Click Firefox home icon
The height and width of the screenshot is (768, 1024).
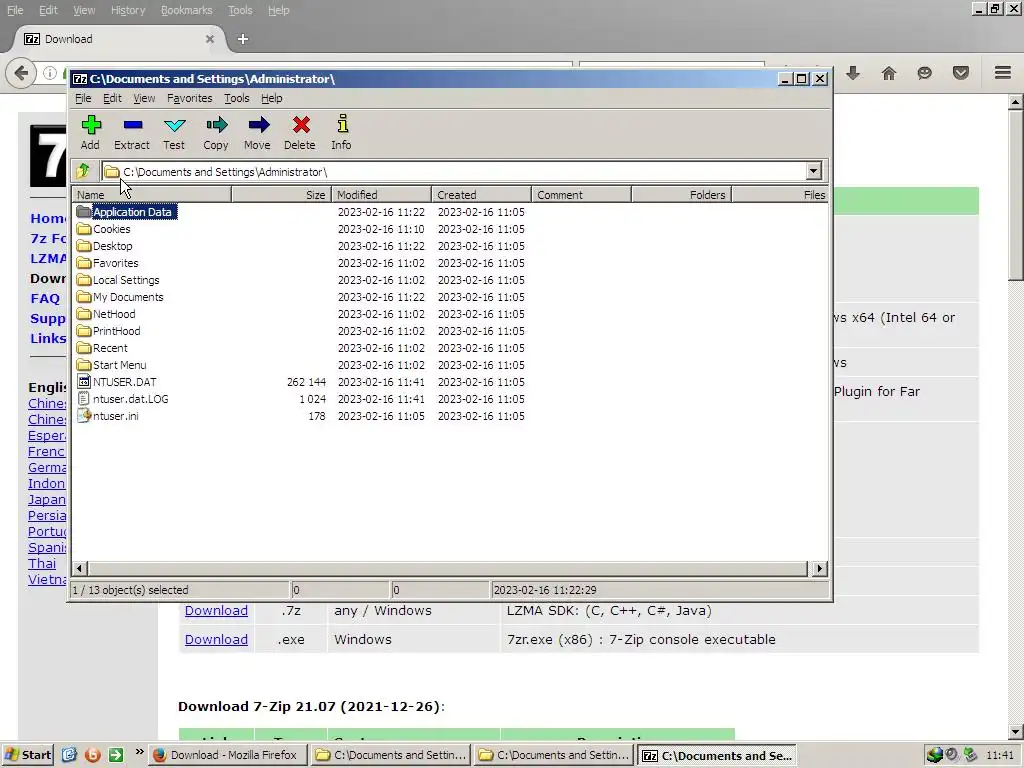click(x=889, y=72)
